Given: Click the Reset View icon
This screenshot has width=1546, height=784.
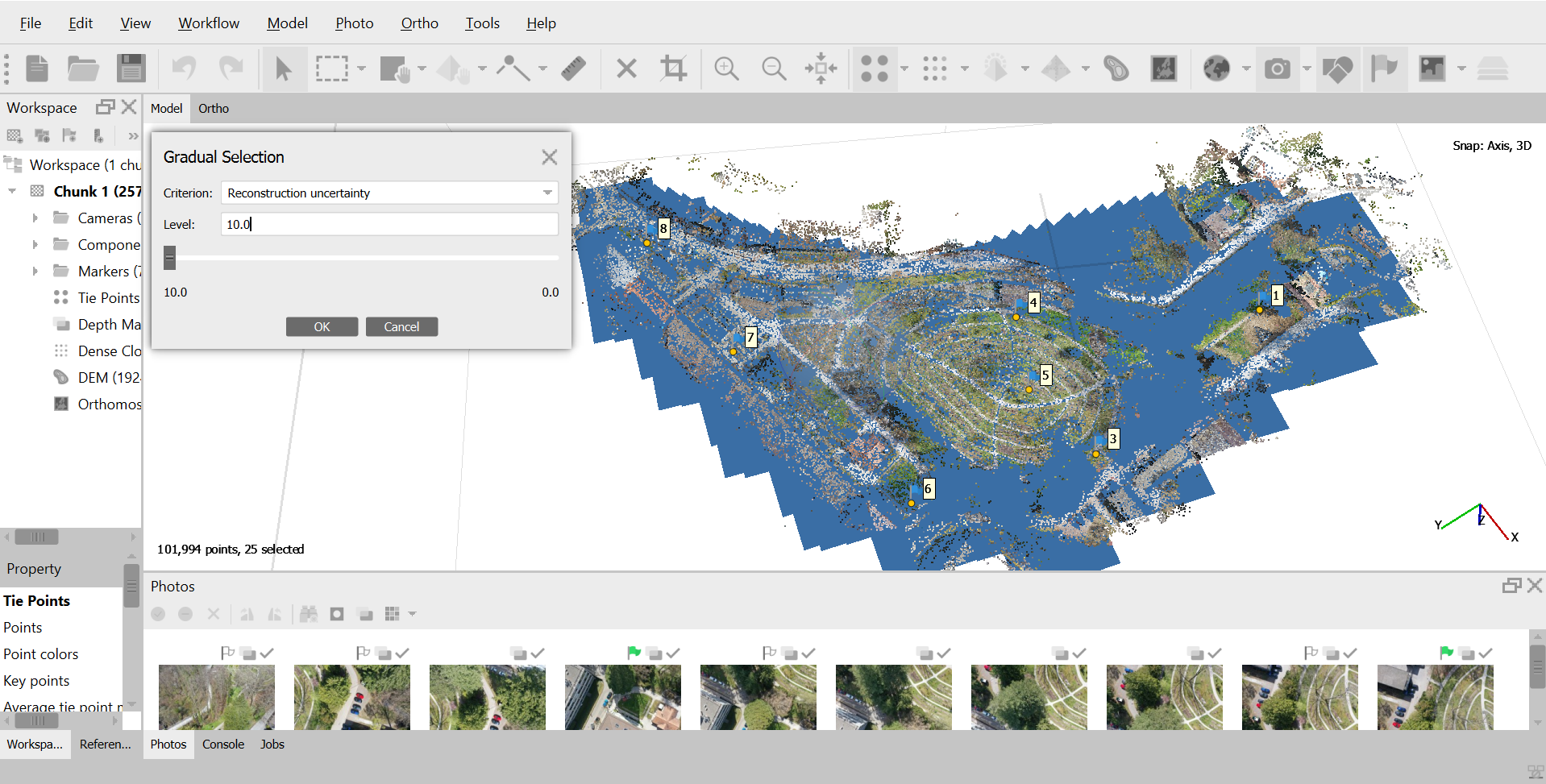Looking at the screenshot, I should (821, 69).
